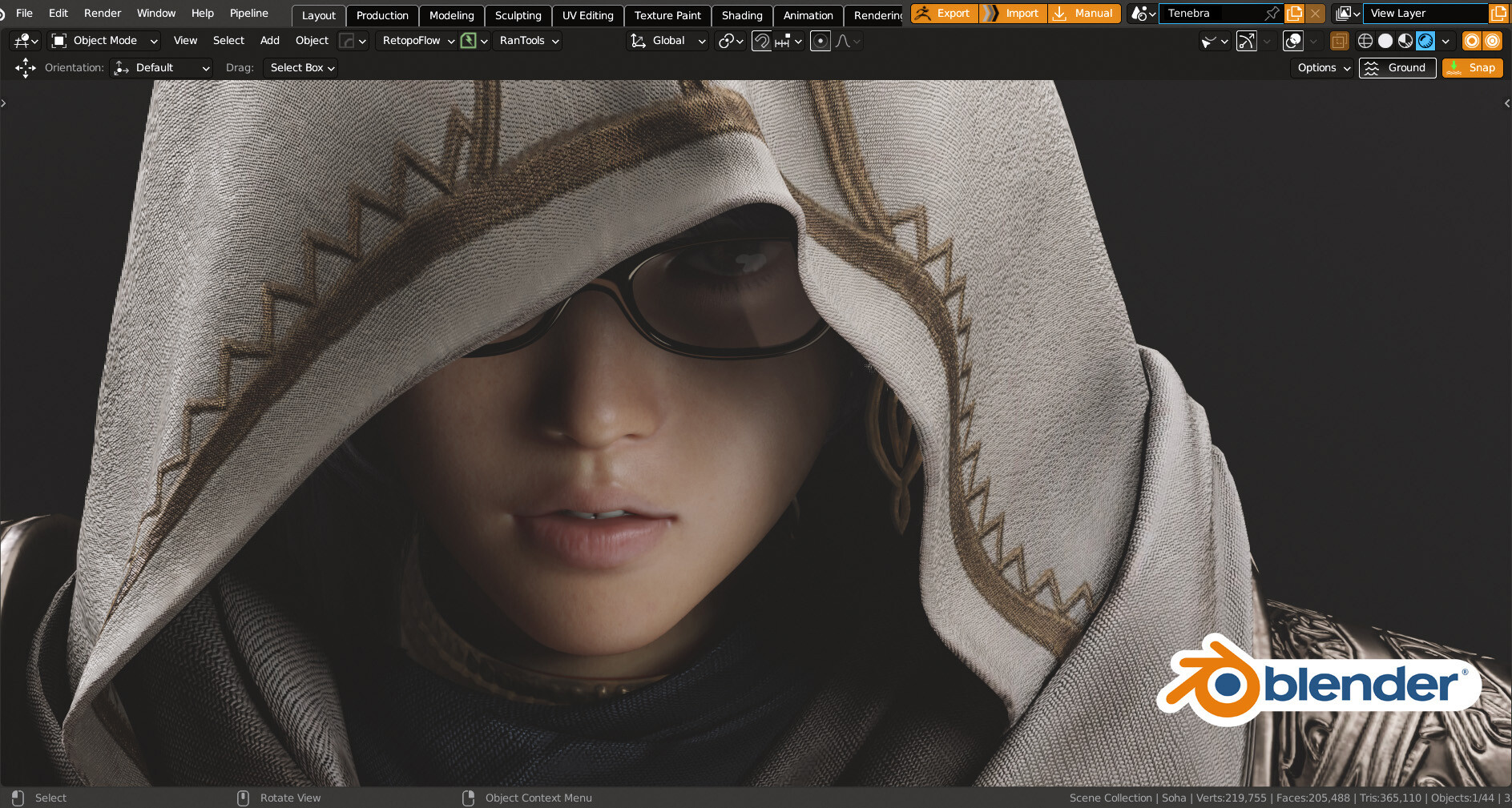1512x808 pixels.
Task: Open the Object Mode dropdown
Action: tap(104, 41)
